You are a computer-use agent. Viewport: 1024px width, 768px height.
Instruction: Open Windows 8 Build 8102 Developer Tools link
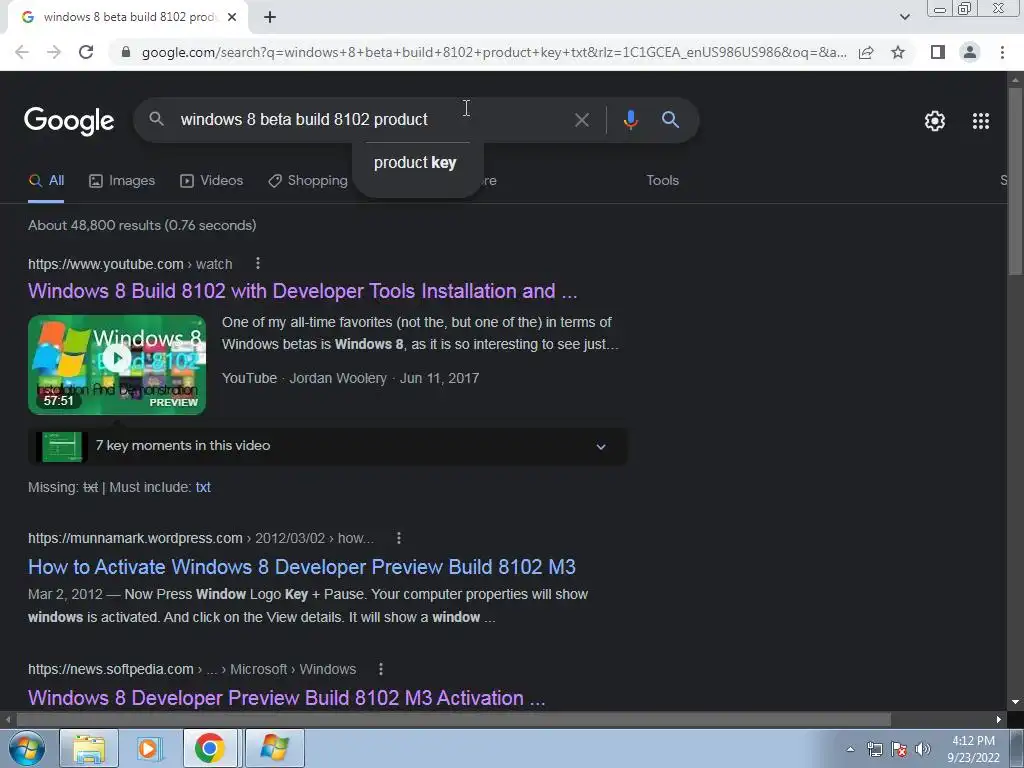click(302, 291)
